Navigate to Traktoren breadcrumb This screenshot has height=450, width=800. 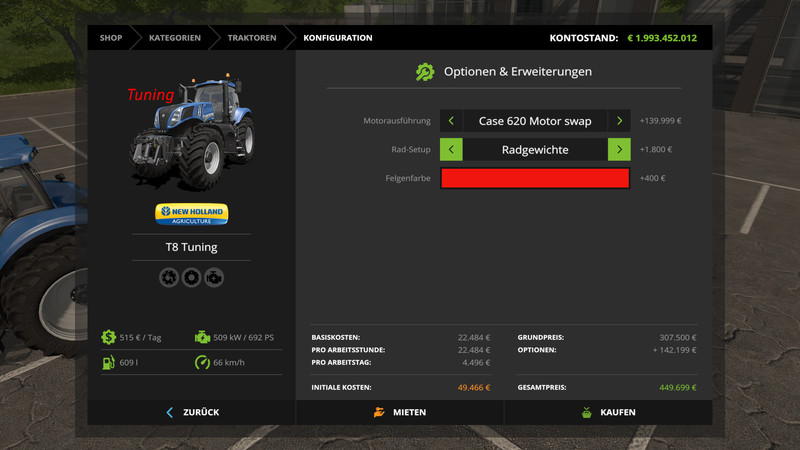coord(252,38)
